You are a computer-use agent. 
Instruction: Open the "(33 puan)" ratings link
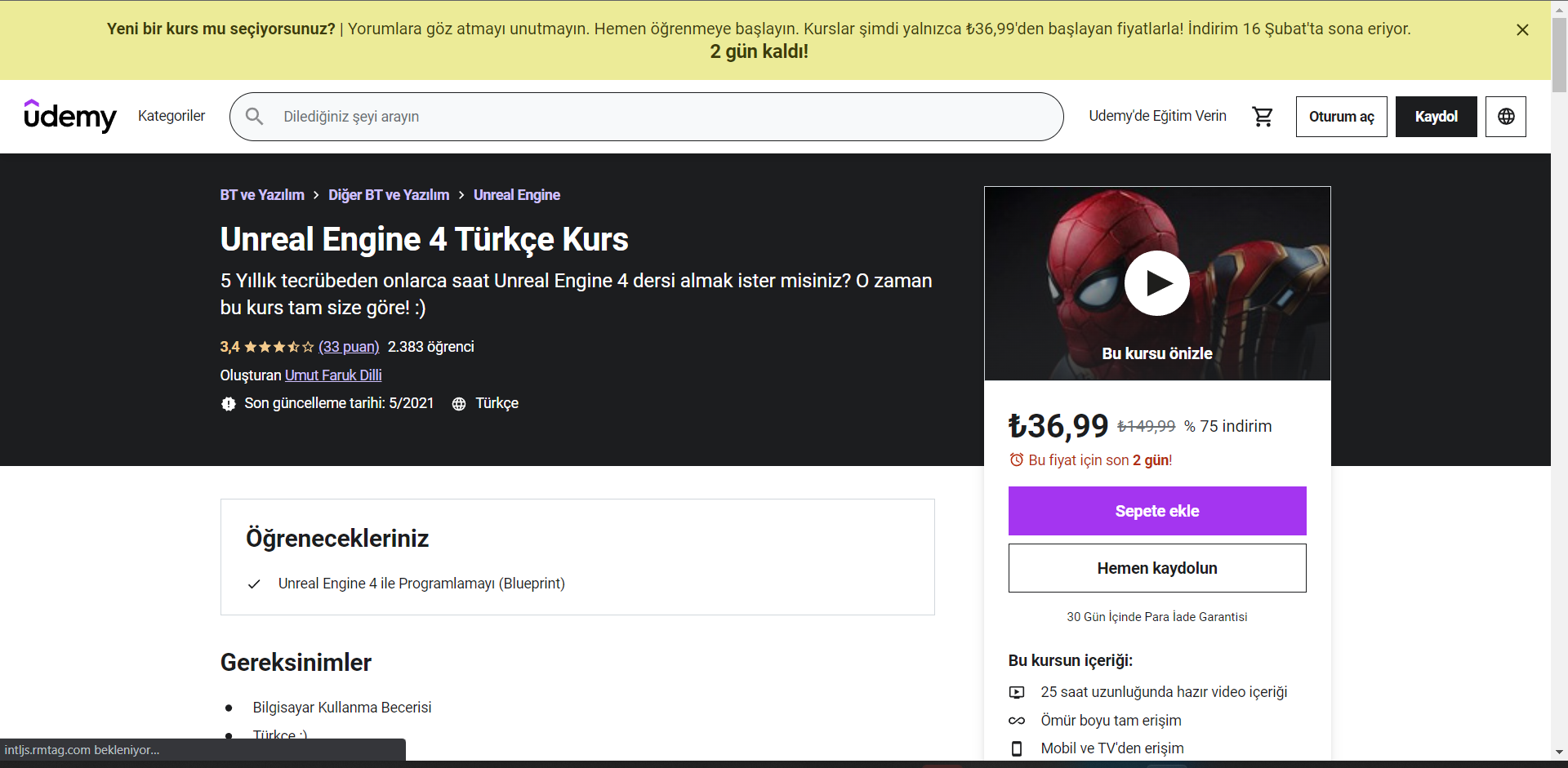click(x=349, y=347)
